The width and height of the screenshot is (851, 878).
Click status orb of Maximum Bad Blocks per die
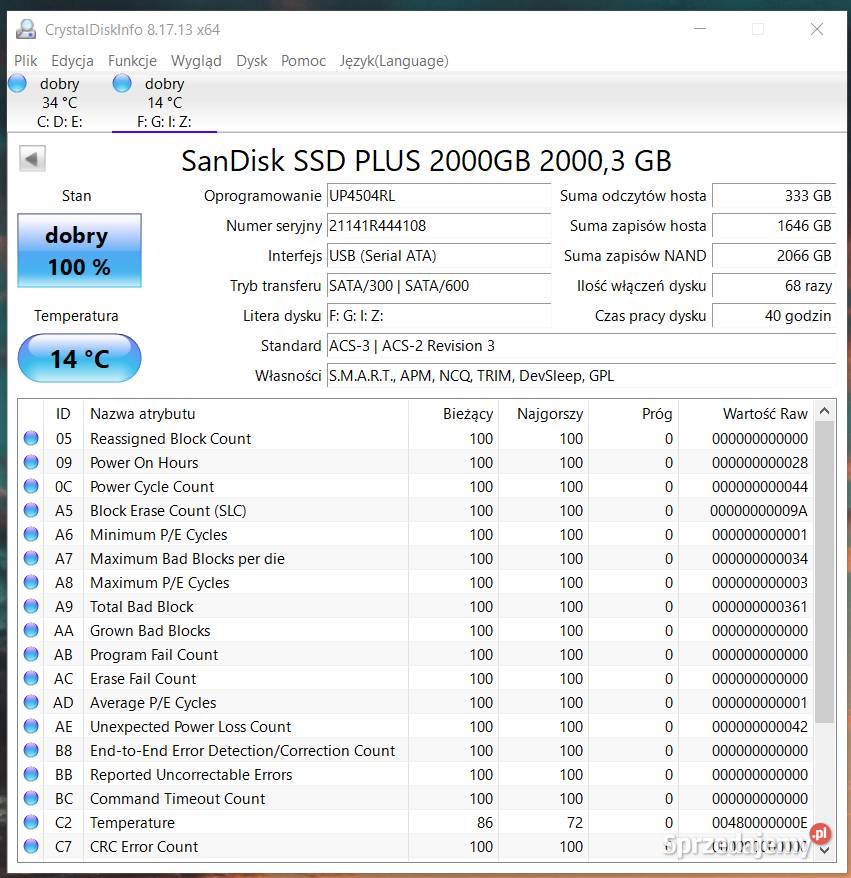[x=31, y=558]
